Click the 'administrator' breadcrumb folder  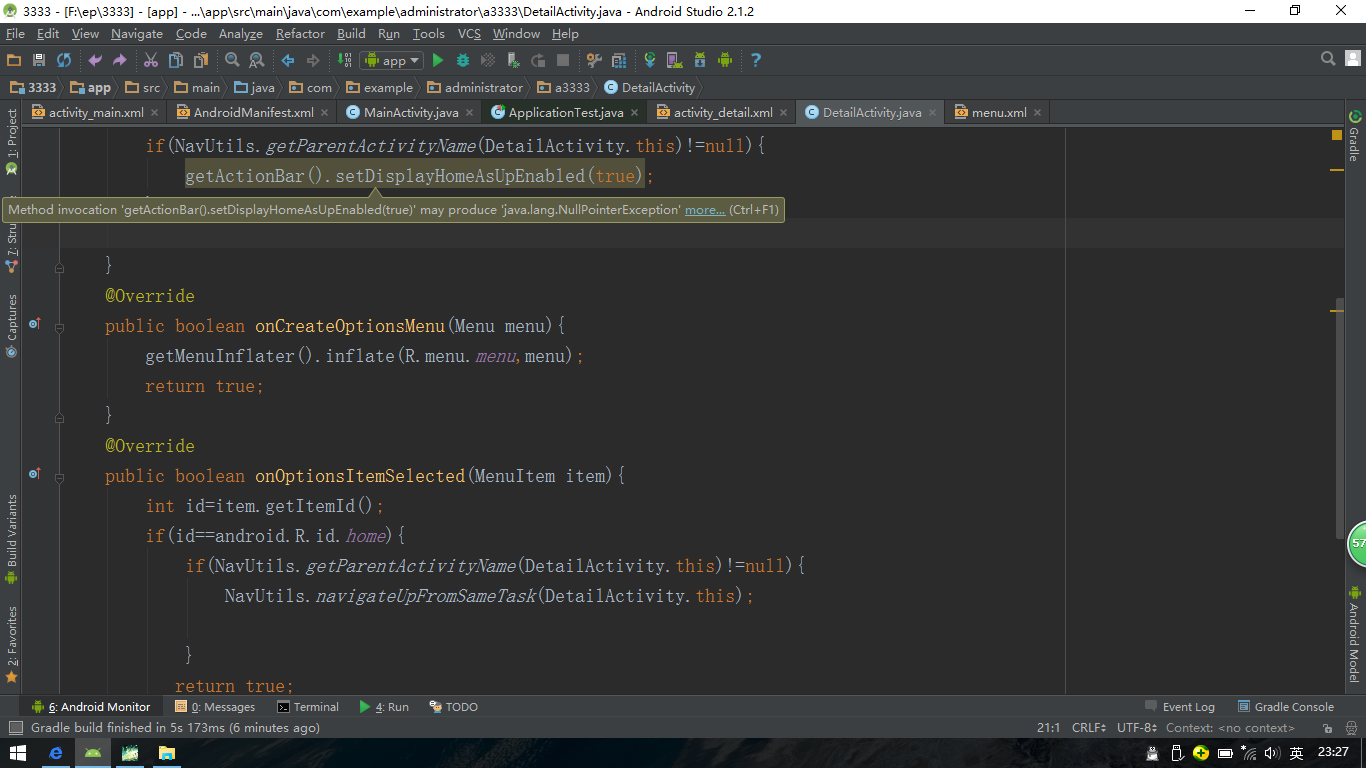(474, 87)
